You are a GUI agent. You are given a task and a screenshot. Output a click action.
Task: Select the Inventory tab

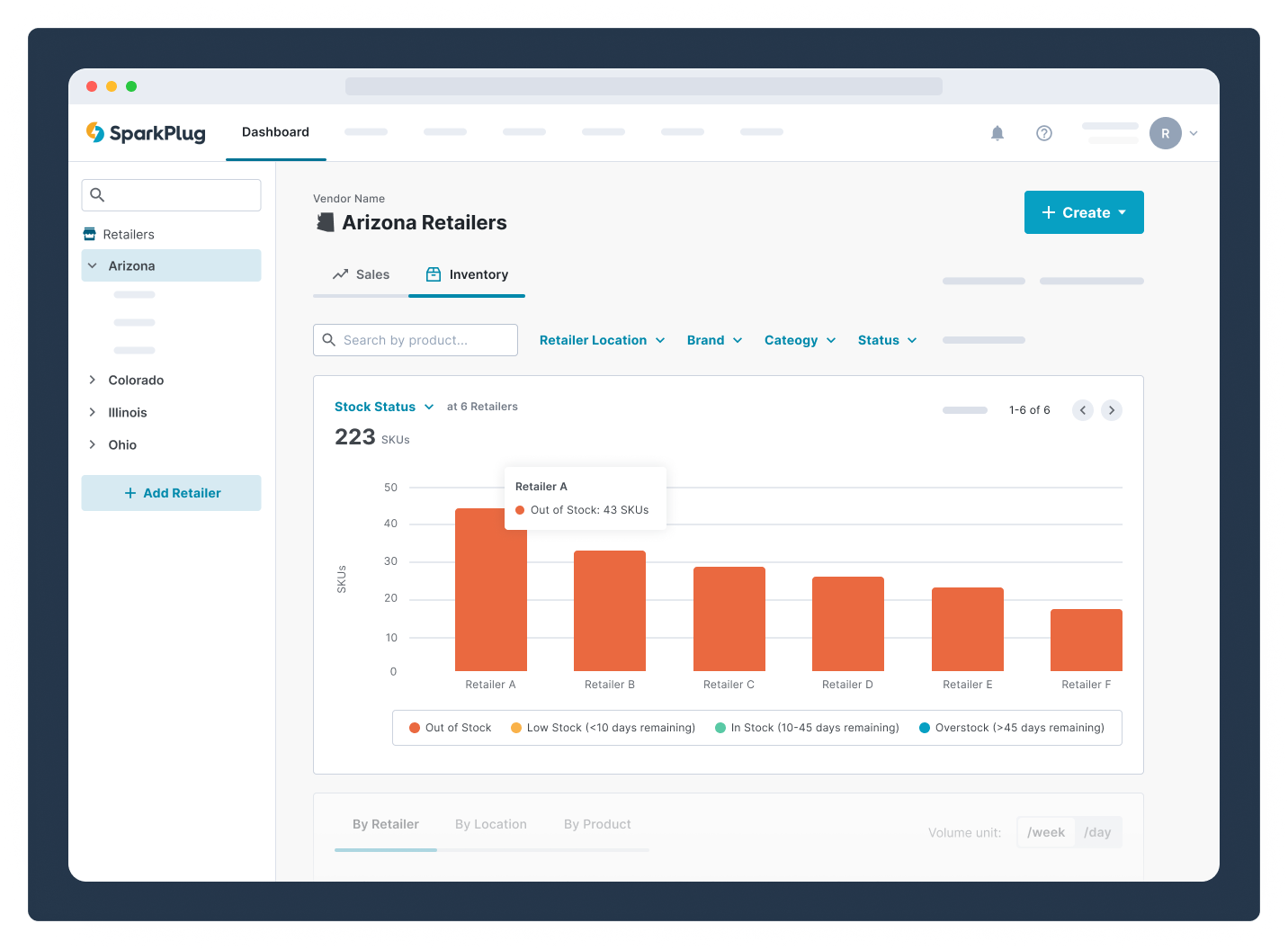(467, 274)
